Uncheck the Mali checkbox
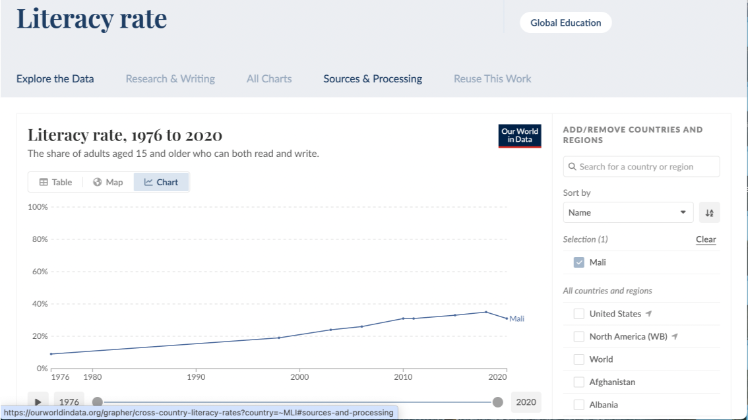Image resolution: width=748 pixels, height=420 pixels. tap(579, 262)
